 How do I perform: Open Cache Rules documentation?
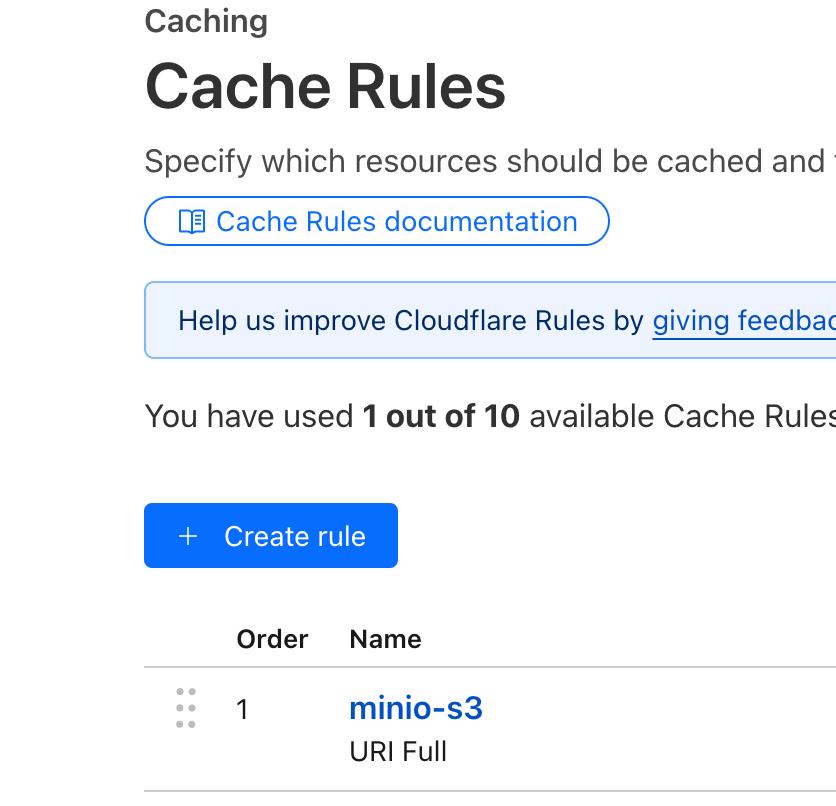point(396,221)
